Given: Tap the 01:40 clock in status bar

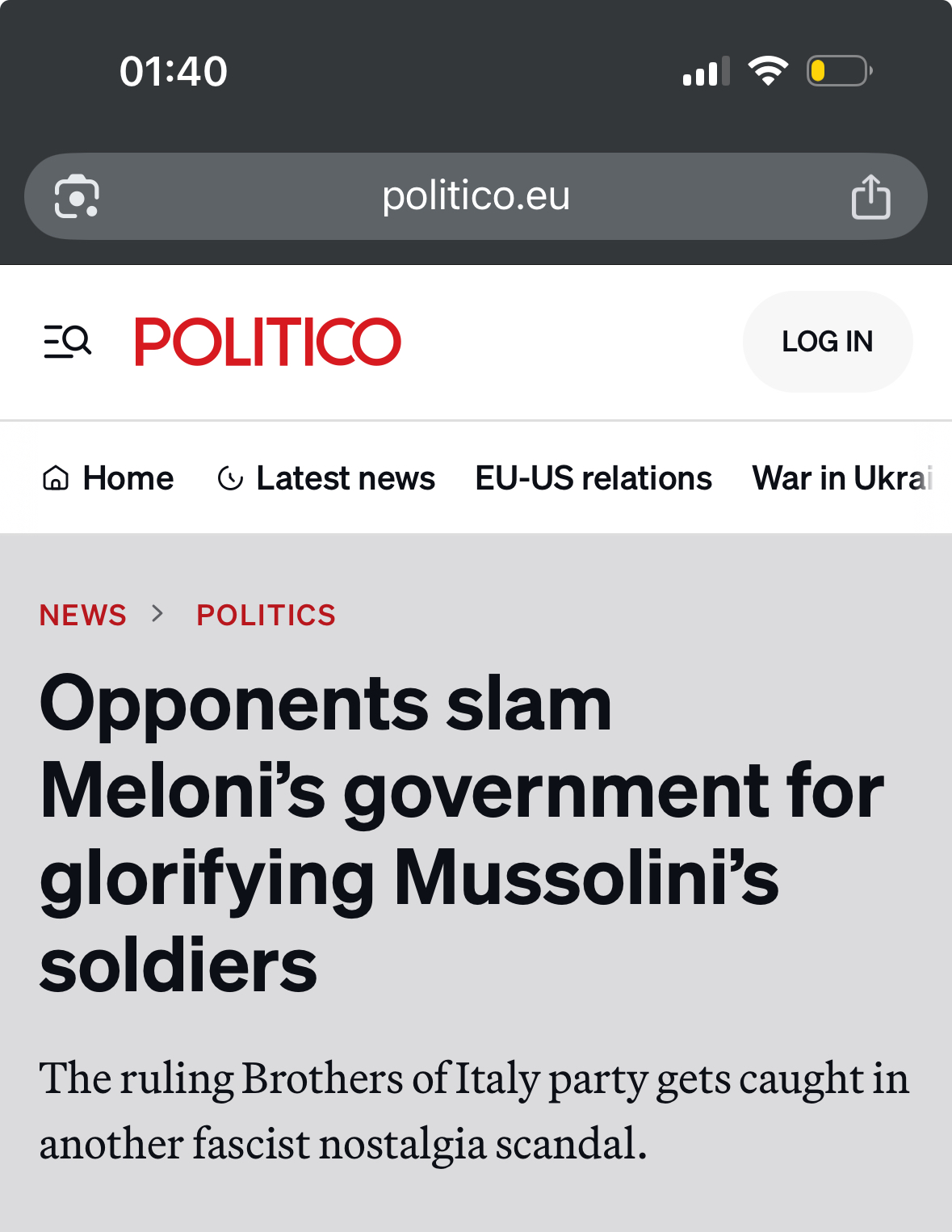Looking at the screenshot, I should pyautogui.click(x=174, y=71).
